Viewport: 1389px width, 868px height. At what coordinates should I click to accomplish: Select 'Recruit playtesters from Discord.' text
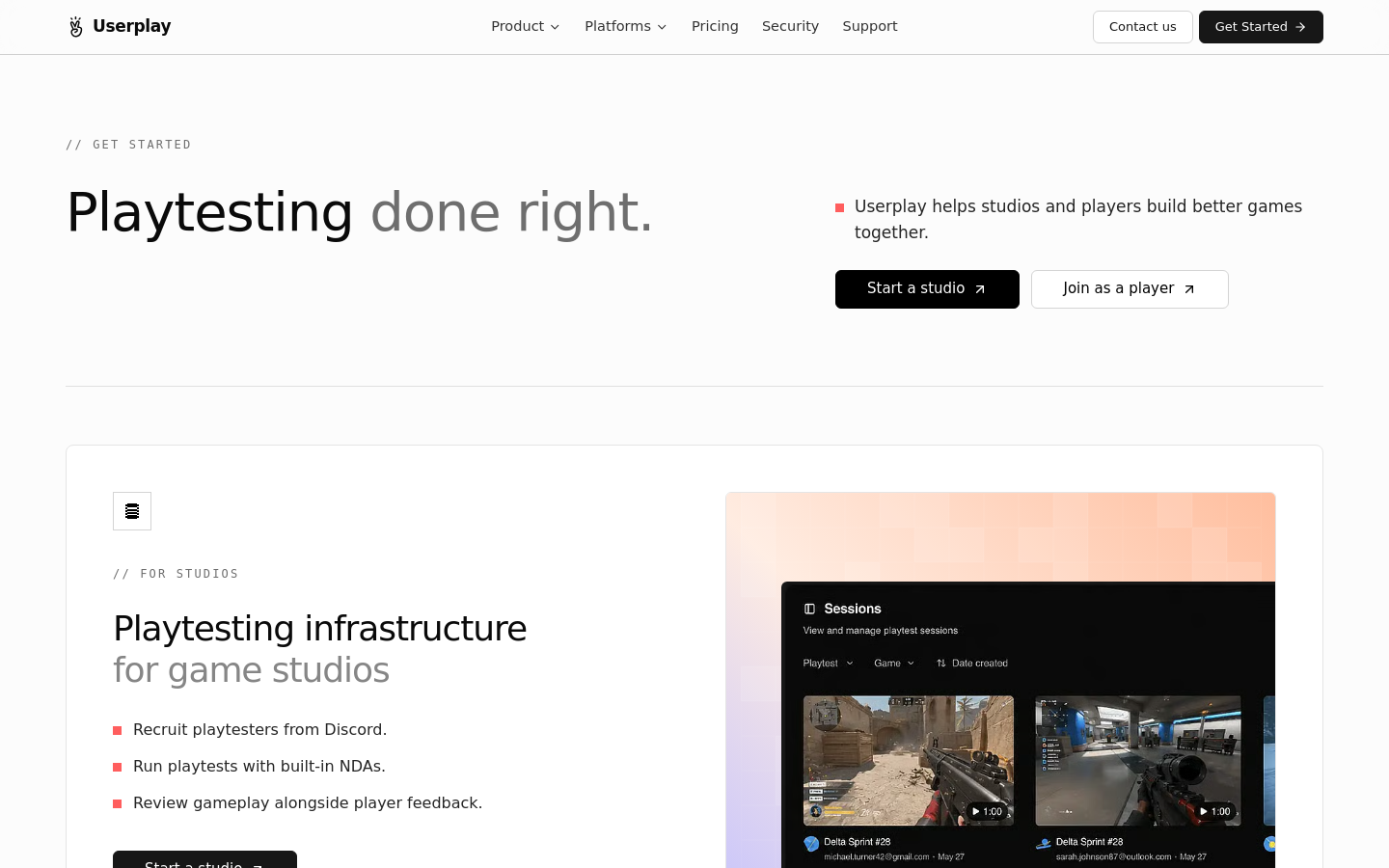tap(259, 730)
